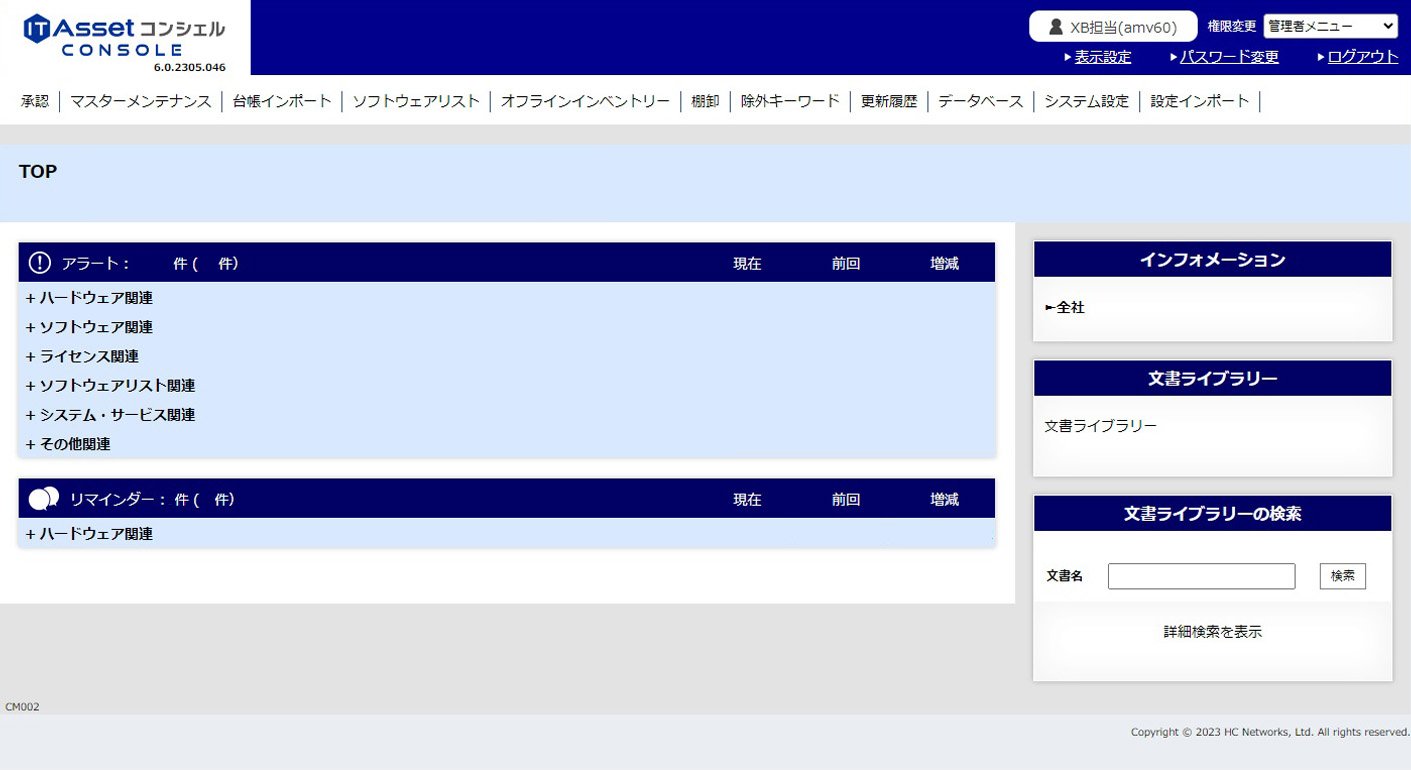Click the TOP page heading
Image resolution: width=1411 pixels, height=770 pixels.
coord(38,172)
